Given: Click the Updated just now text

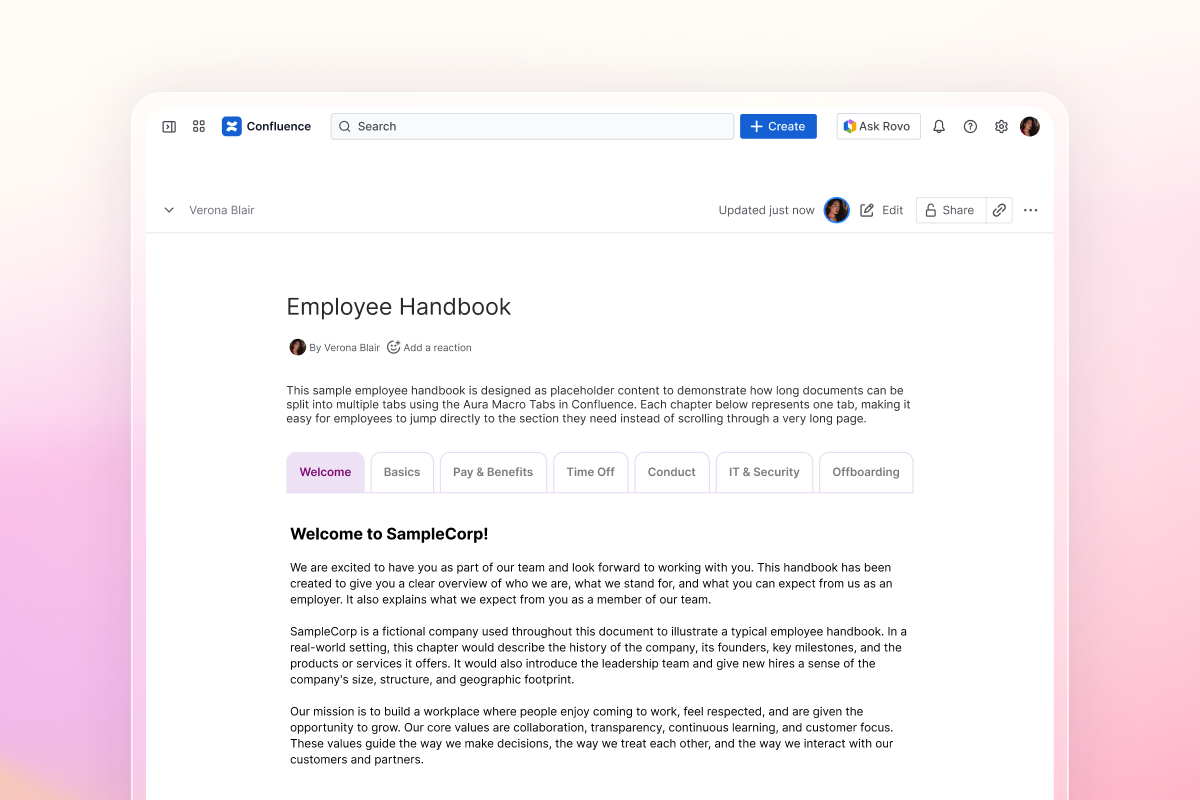Looking at the screenshot, I should [767, 210].
